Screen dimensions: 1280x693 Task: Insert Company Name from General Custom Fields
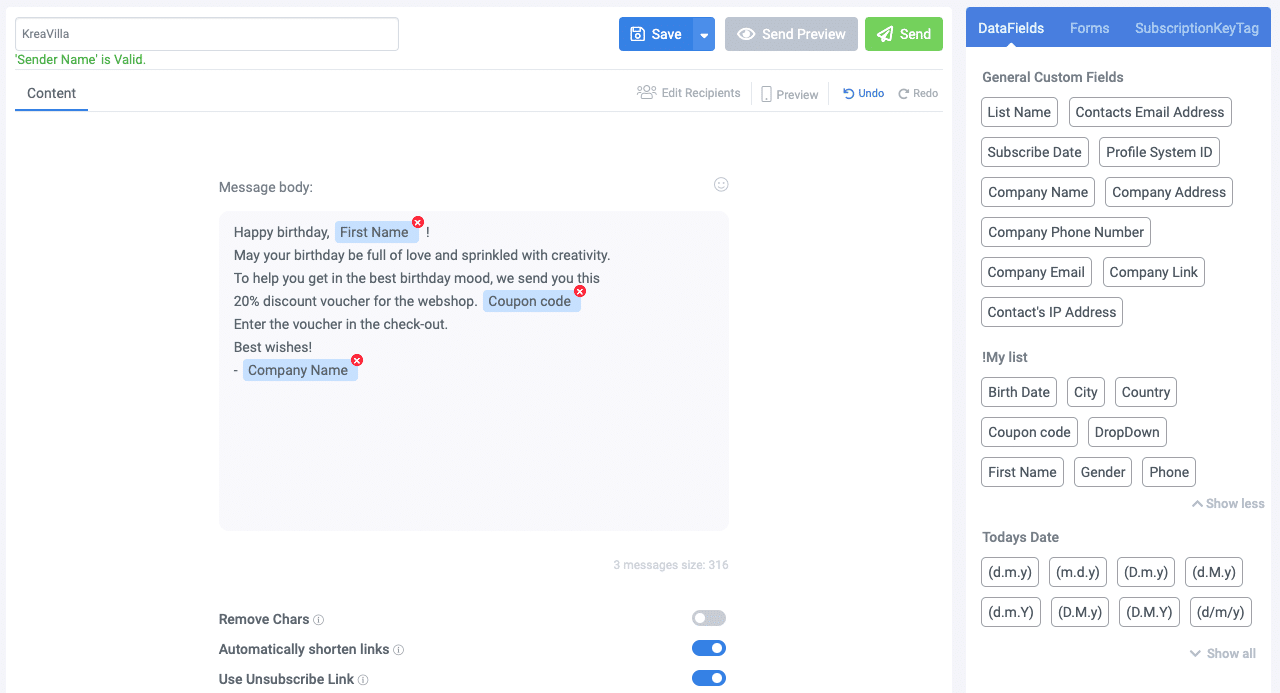coord(1038,192)
